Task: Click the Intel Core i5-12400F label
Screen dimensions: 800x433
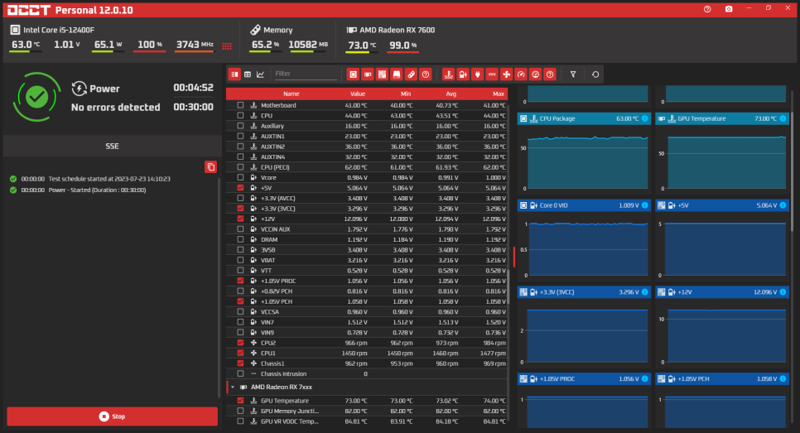Action: (59, 30)
